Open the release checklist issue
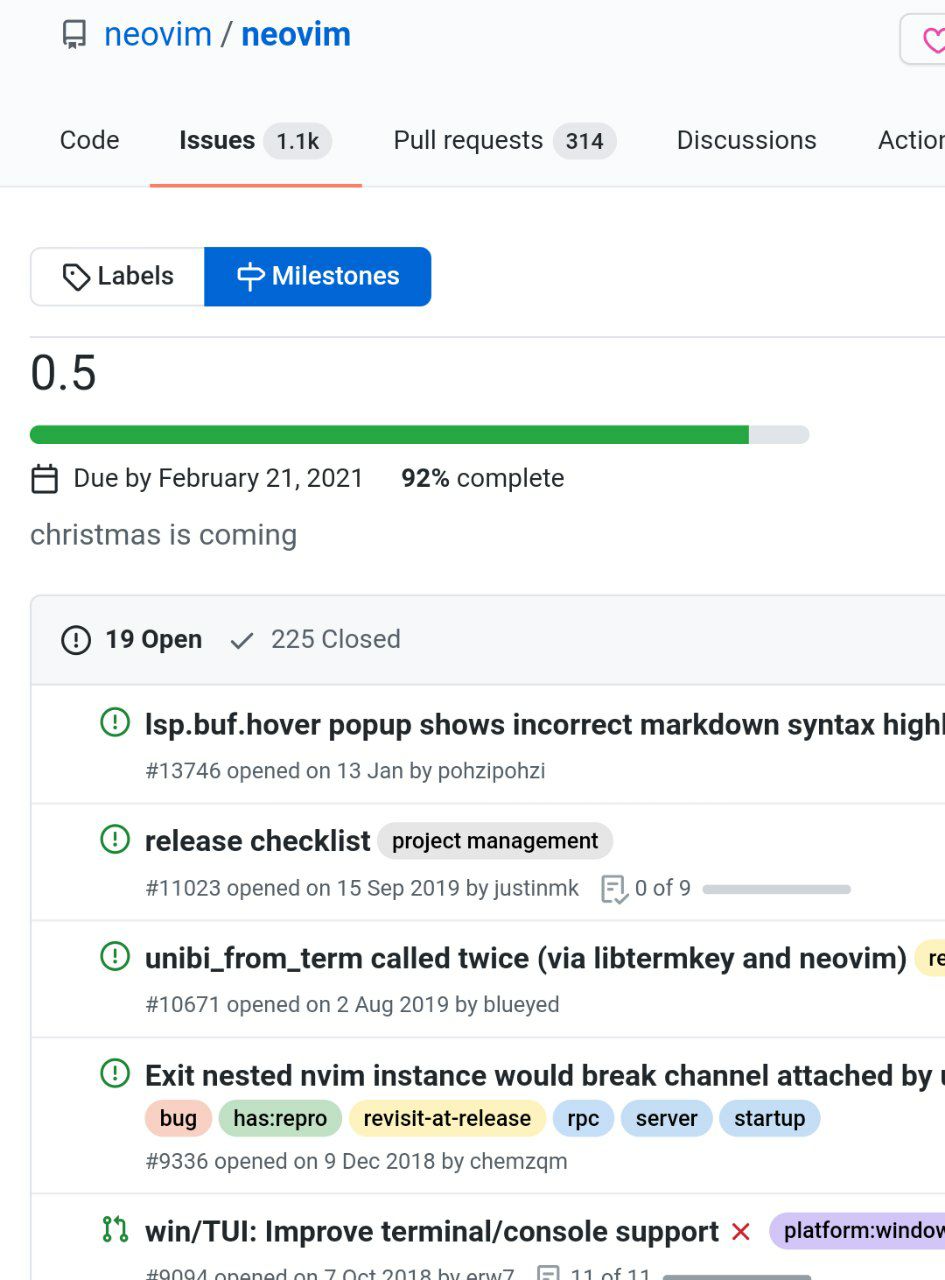 pos(258,842)
